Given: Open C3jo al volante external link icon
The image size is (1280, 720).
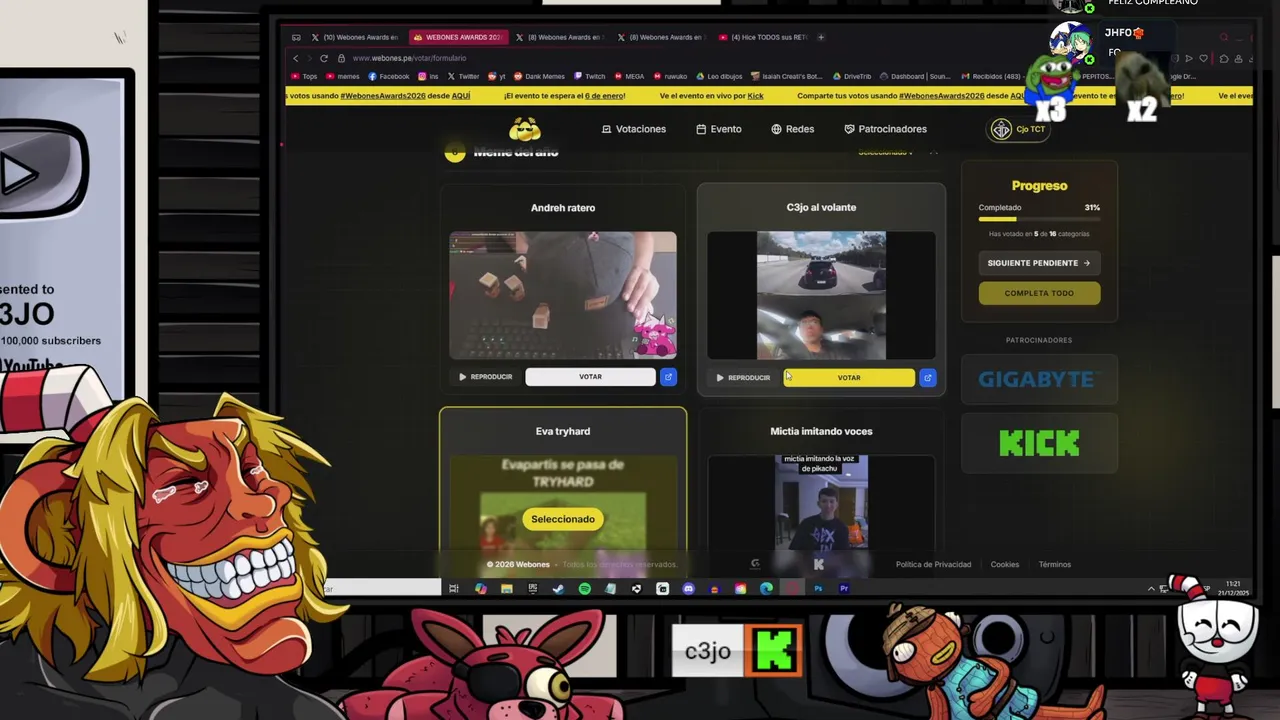Looking at the screenshot, I should (927, 378).
